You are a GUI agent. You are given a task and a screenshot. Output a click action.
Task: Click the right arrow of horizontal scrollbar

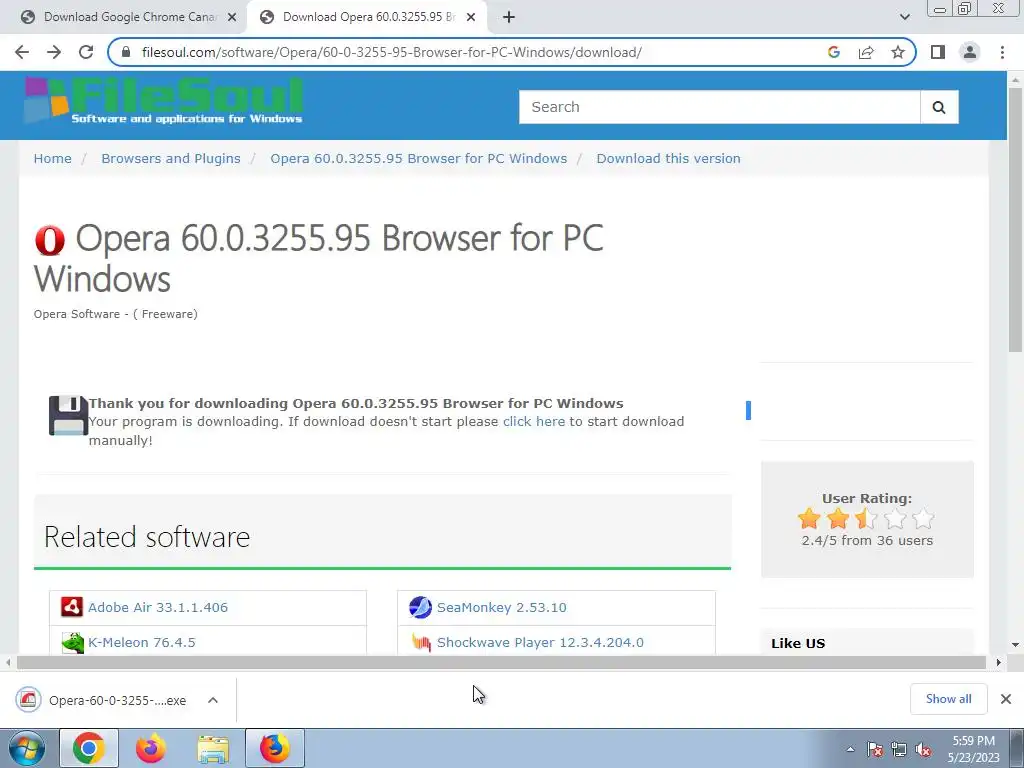(x=999, y=663)
